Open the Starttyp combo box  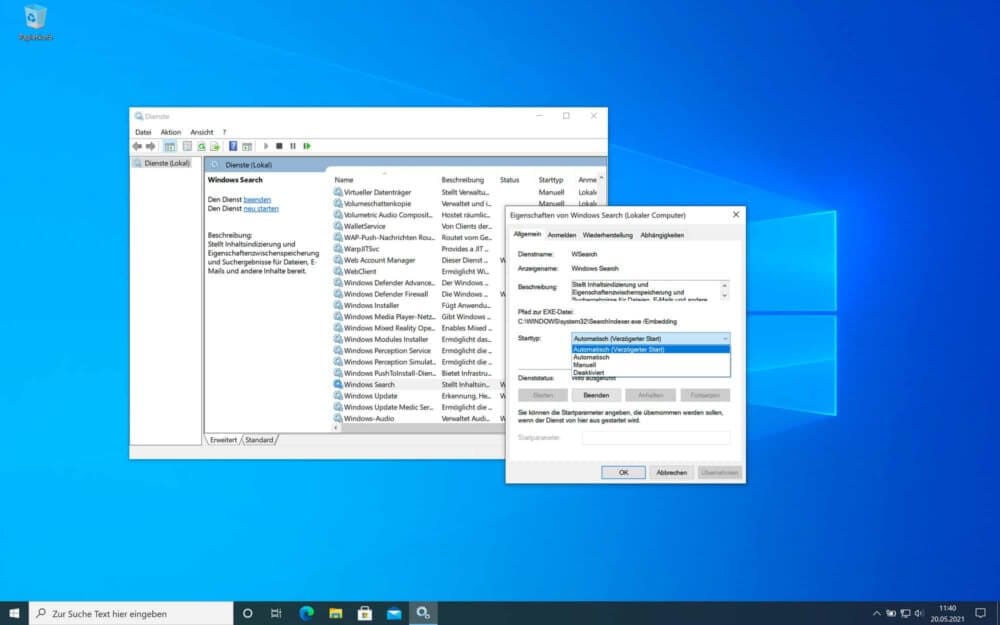651,339
